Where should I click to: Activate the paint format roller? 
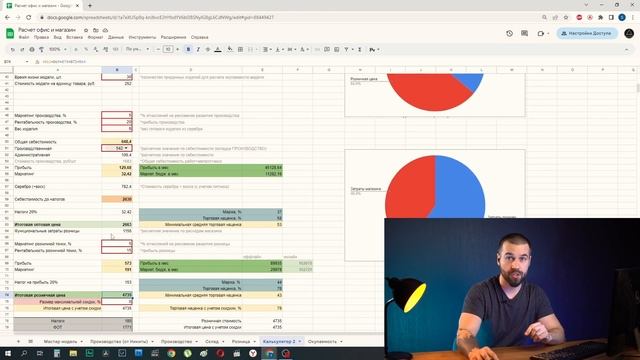click(x=41, y=49)
